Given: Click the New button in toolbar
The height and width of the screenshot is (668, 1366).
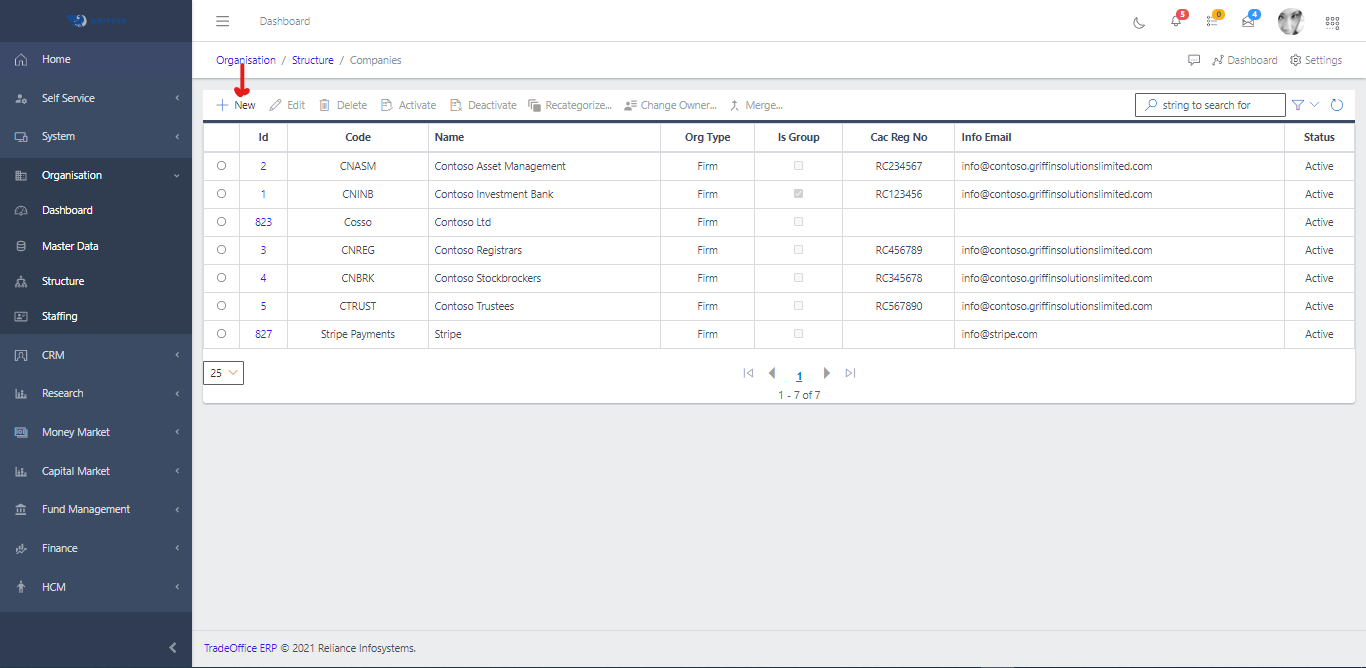Looking at the screenshot, I should [x=236, y=105].
